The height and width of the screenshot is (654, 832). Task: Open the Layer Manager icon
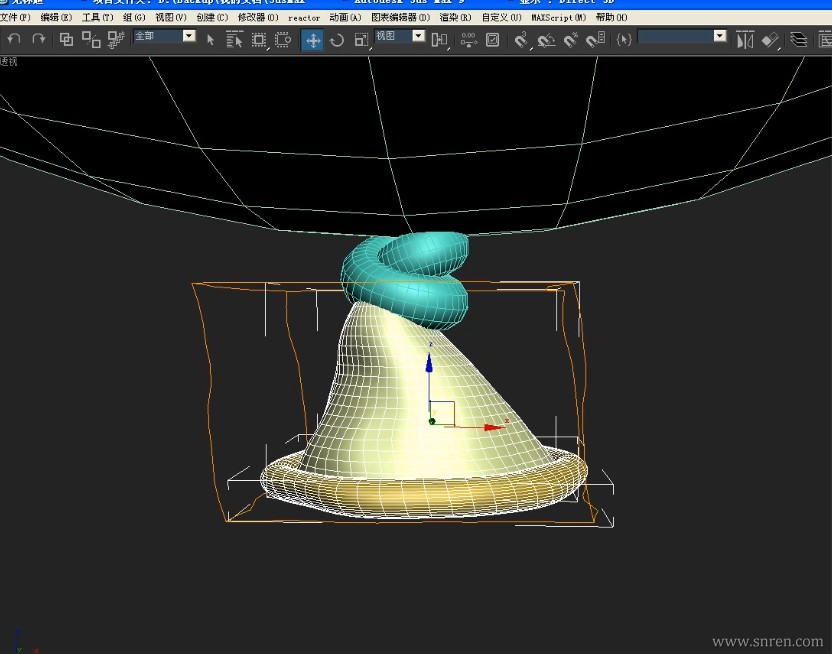point(799,39)
